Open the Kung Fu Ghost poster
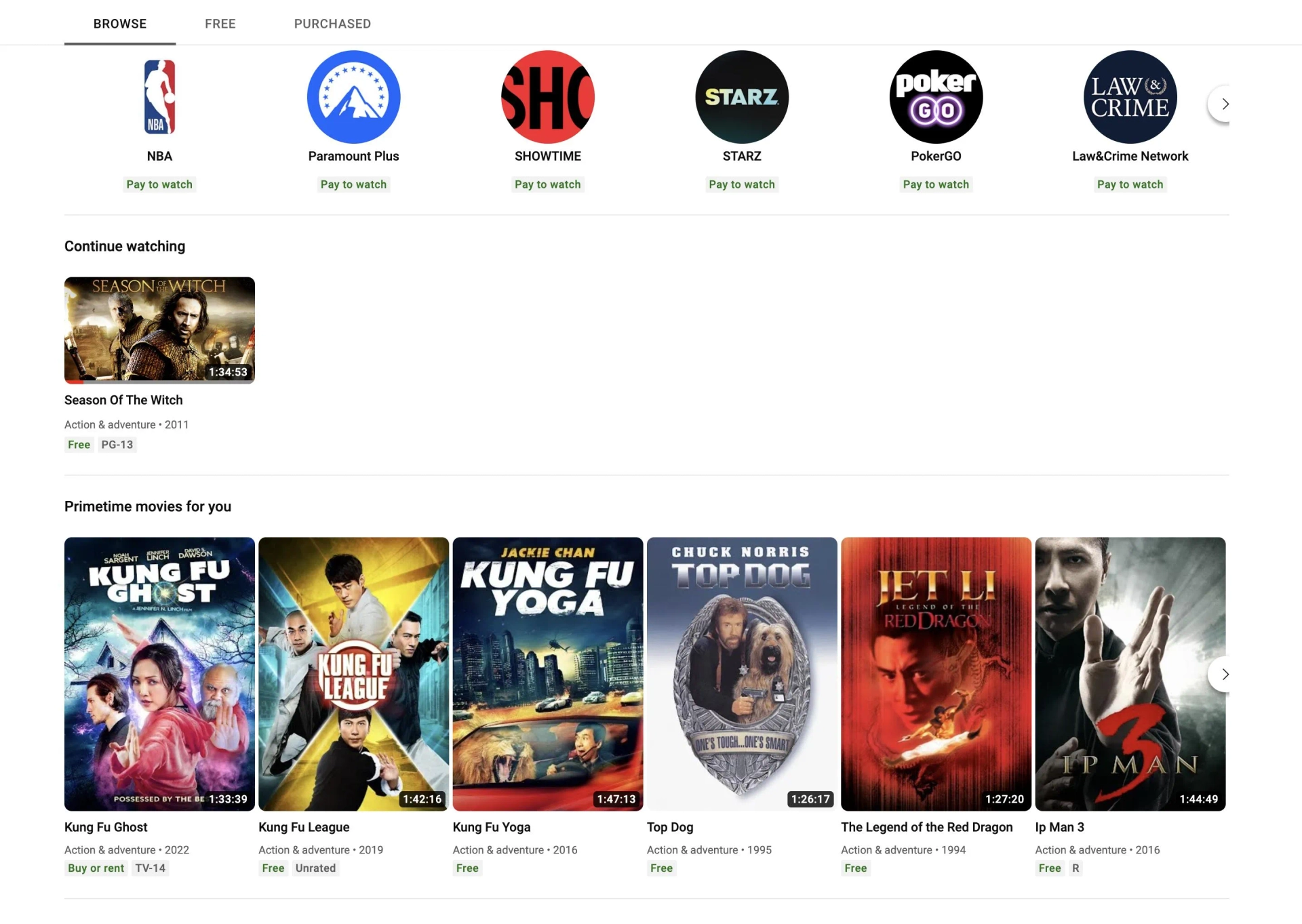Viewport: 1302px width, 924px height. [x=159, y=674]
